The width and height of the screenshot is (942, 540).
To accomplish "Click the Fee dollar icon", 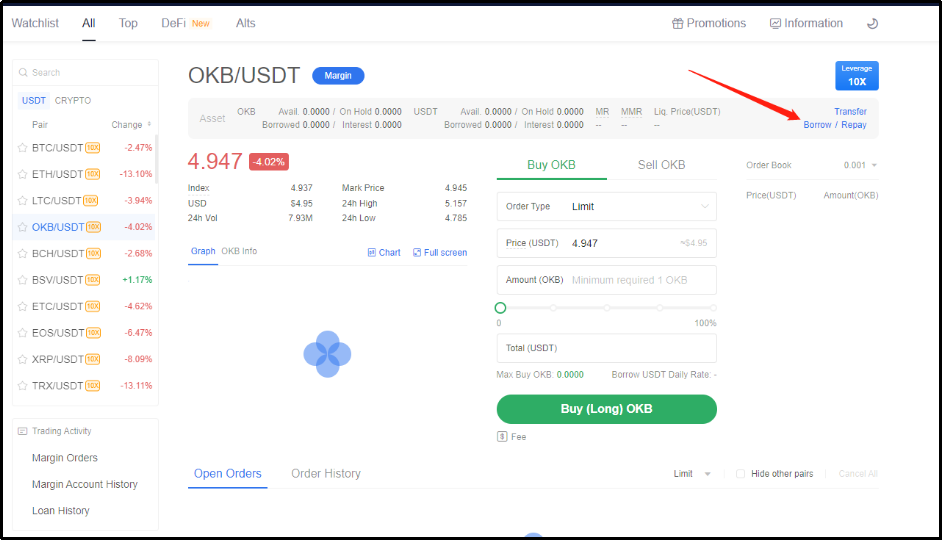I will click(502, 437).
